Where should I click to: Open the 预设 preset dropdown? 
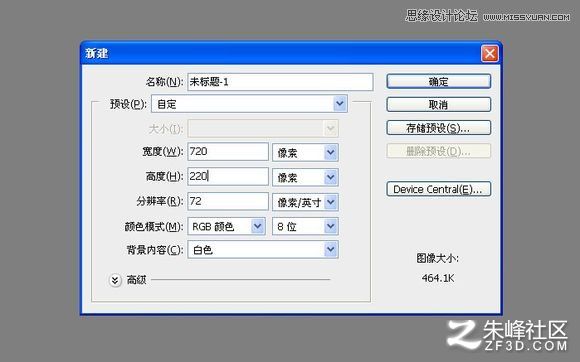[249, 104]
